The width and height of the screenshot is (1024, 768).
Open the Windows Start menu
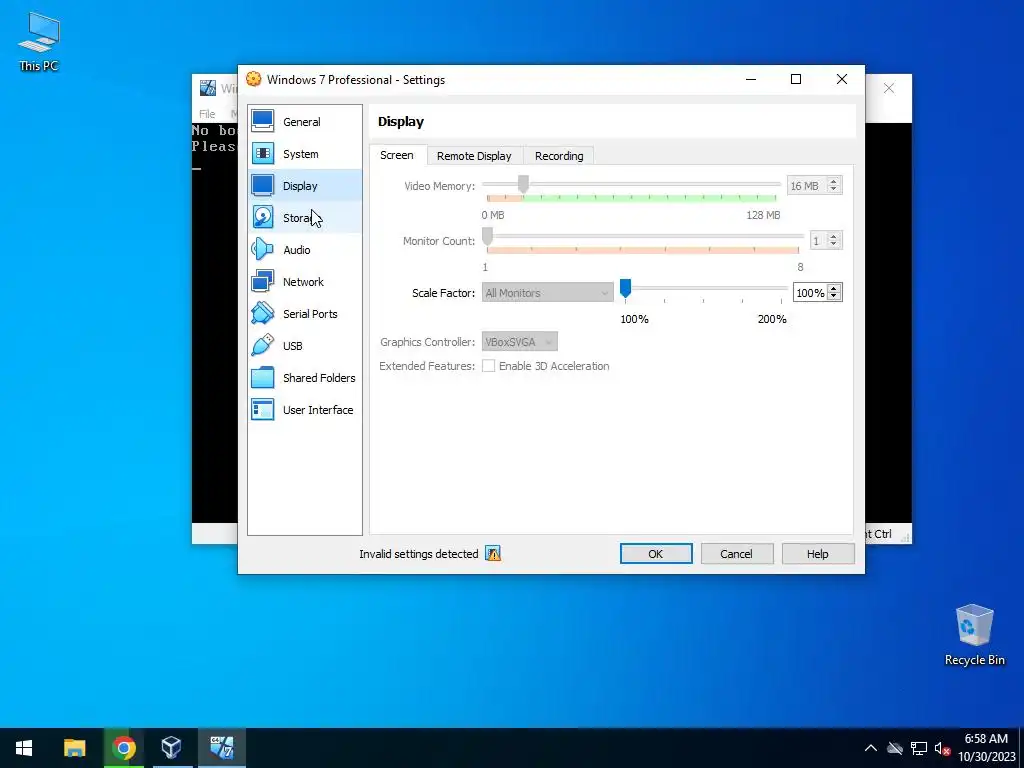point(24,748)
